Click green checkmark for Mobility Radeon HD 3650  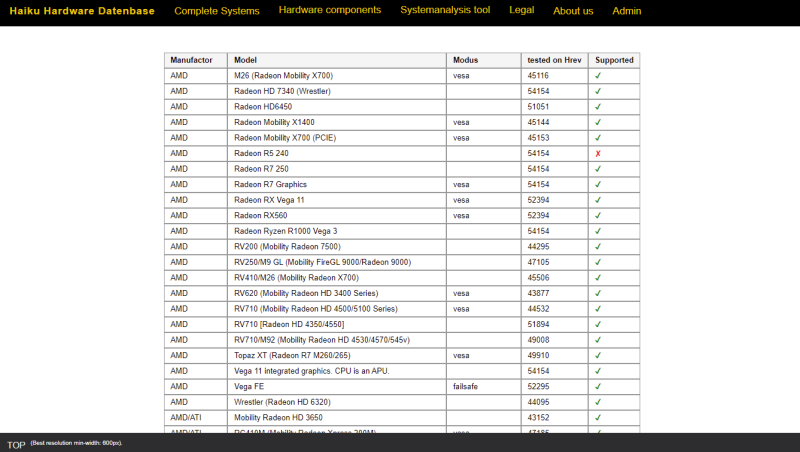click(x=598, y=418)
